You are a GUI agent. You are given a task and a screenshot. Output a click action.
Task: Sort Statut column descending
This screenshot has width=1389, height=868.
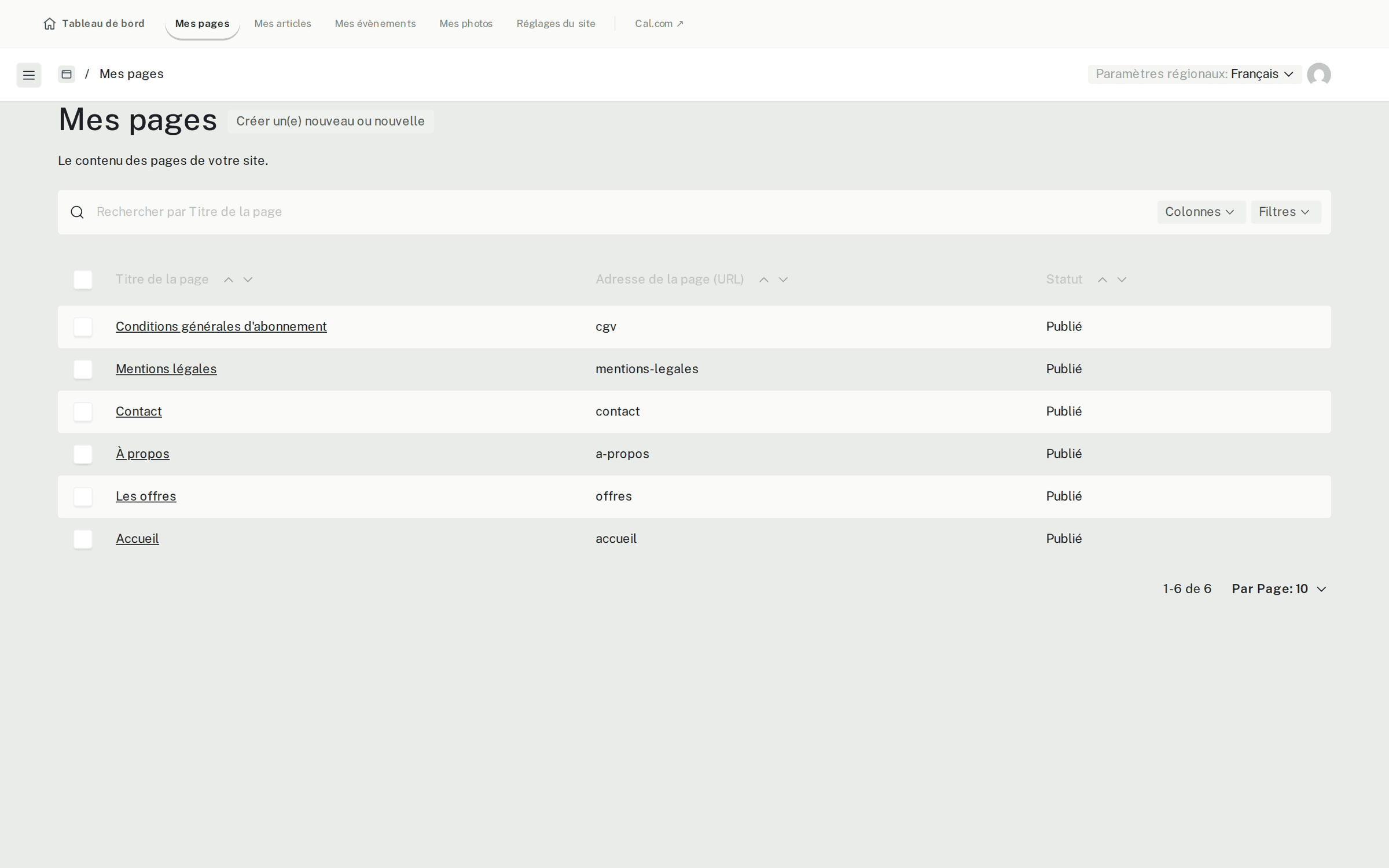pos(1122,279)
